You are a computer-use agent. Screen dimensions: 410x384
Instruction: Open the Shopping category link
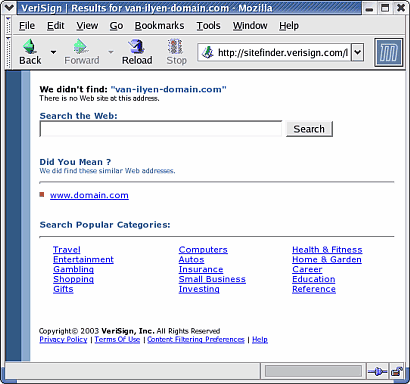(73, 279)
